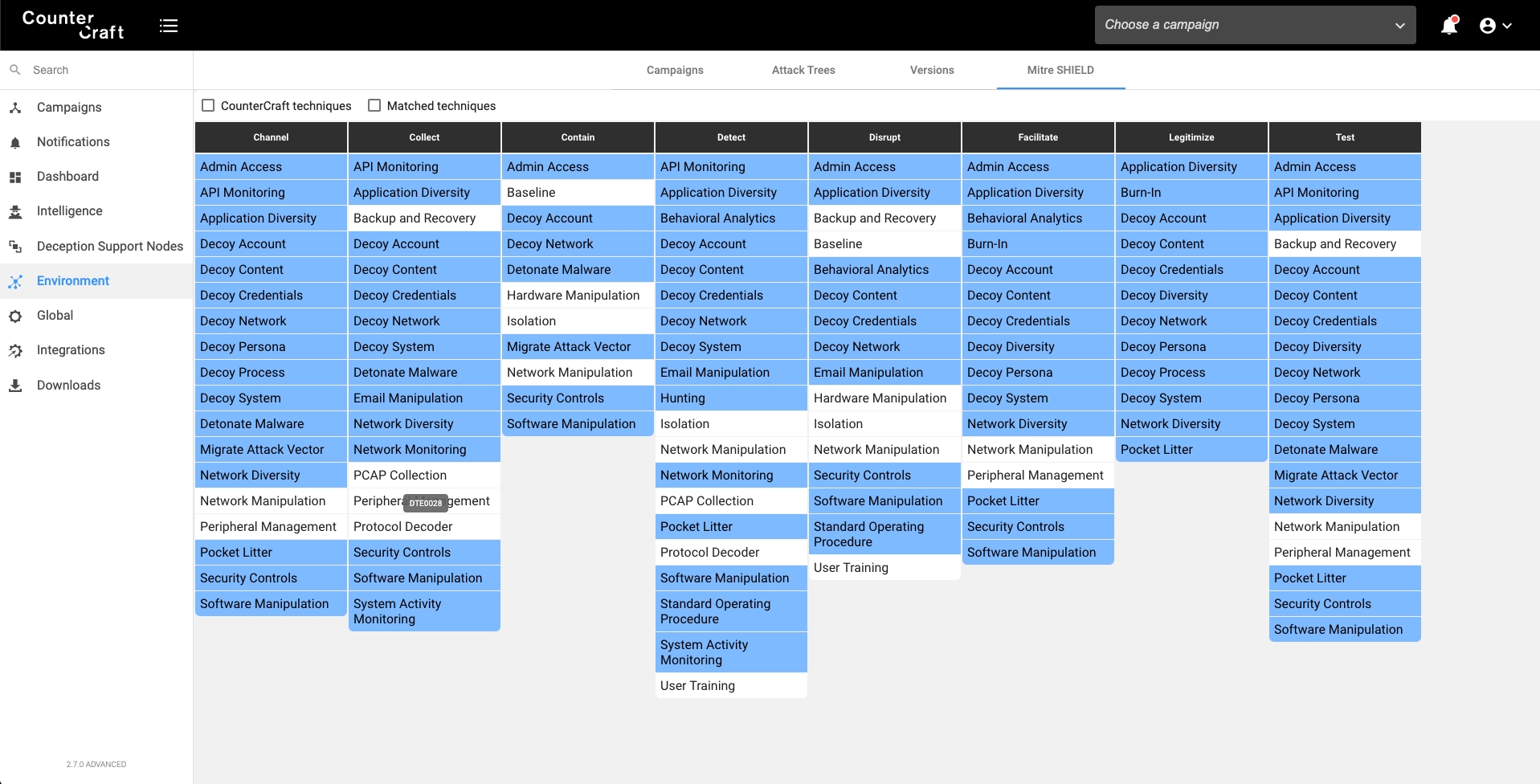Enable CounterCraft techniques checkbox
1540x784 pixels.
click(x=208, y=105)
